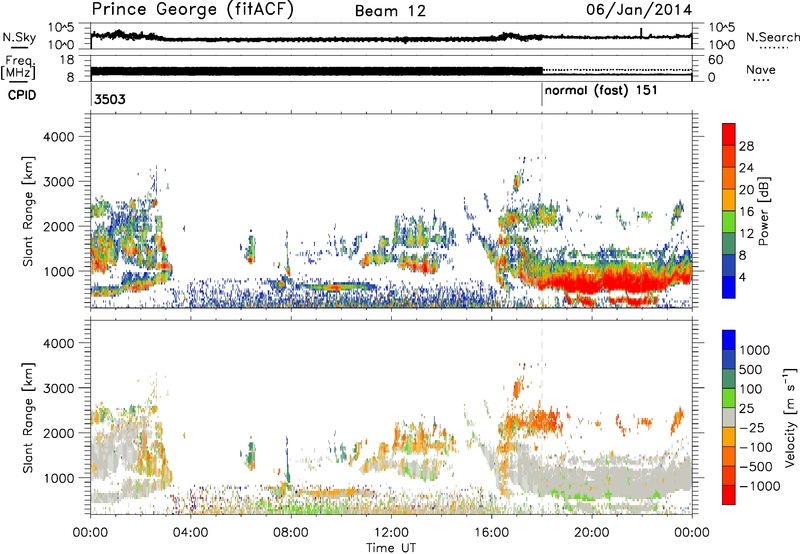Click the '60' tick on Nave axis
This screenshot has height=554, width=800.
click(716, 60)
